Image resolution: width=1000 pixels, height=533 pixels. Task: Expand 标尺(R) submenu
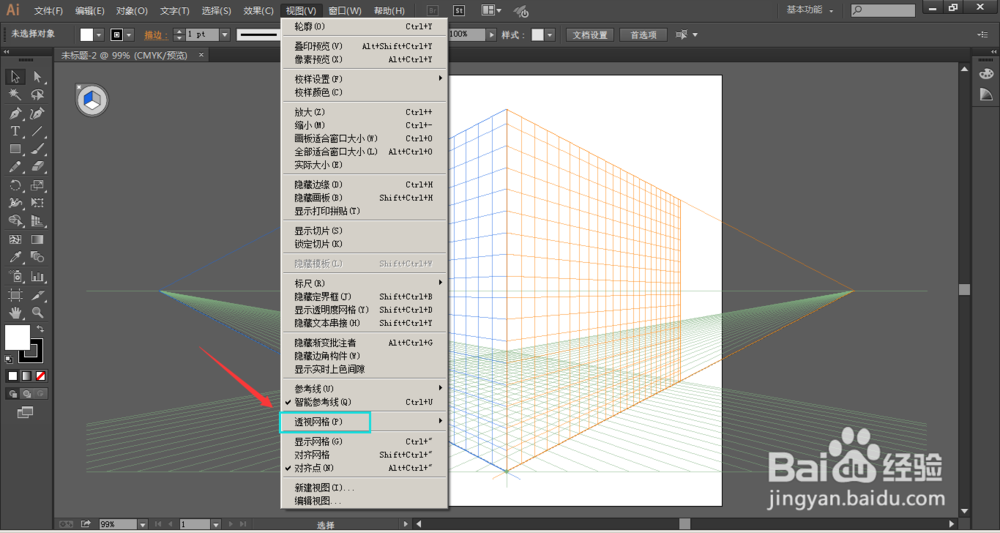tap(364, 283)
